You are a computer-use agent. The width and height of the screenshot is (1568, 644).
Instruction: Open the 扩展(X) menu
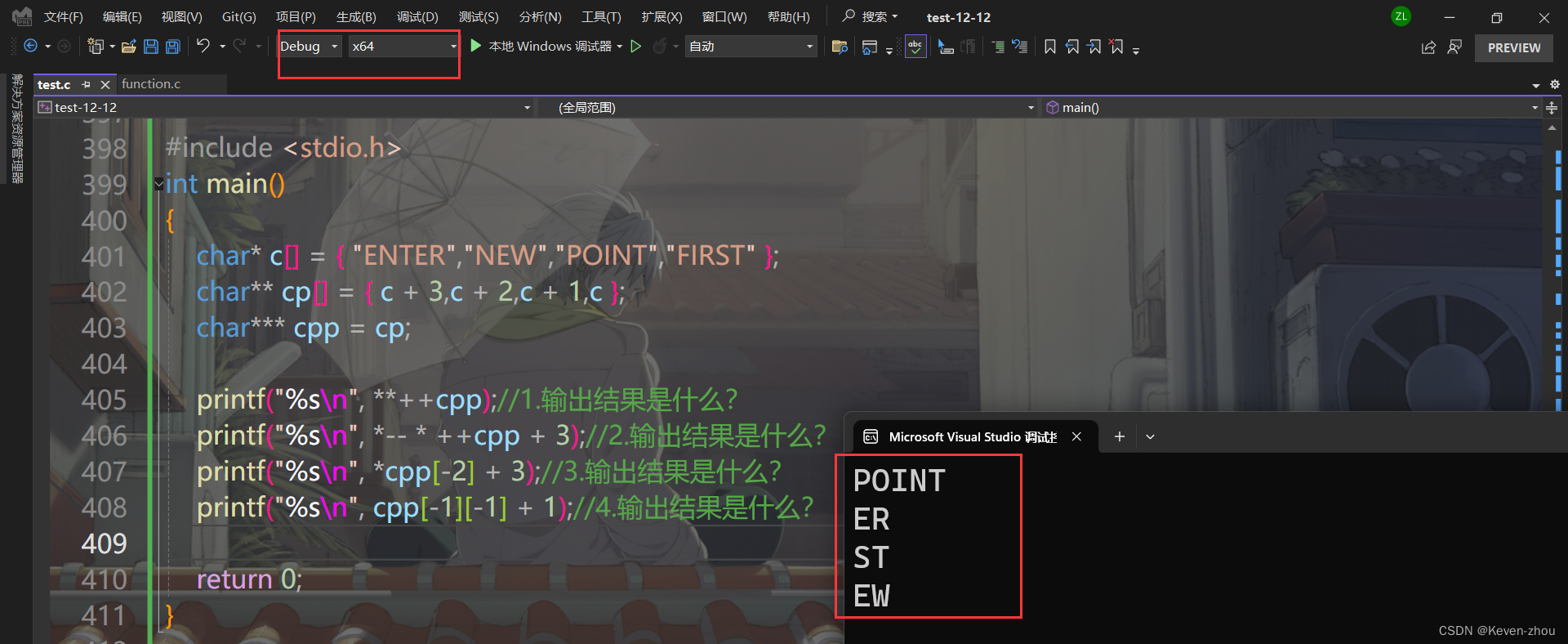[661, 17]
